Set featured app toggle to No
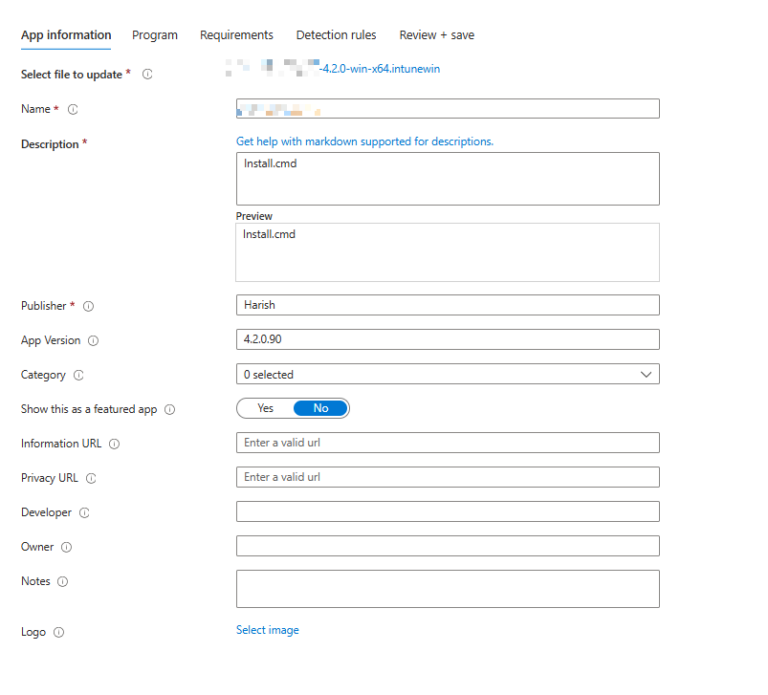768x695 pixels. click(x=321, y=408)
